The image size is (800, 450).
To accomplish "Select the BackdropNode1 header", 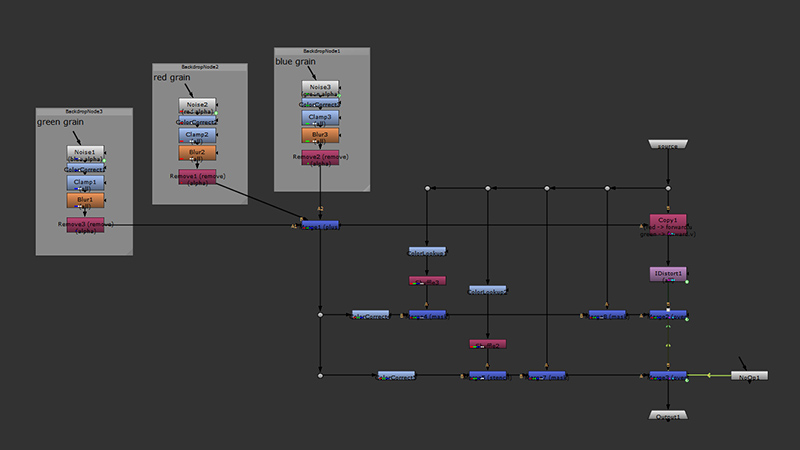I will (322, 50).
